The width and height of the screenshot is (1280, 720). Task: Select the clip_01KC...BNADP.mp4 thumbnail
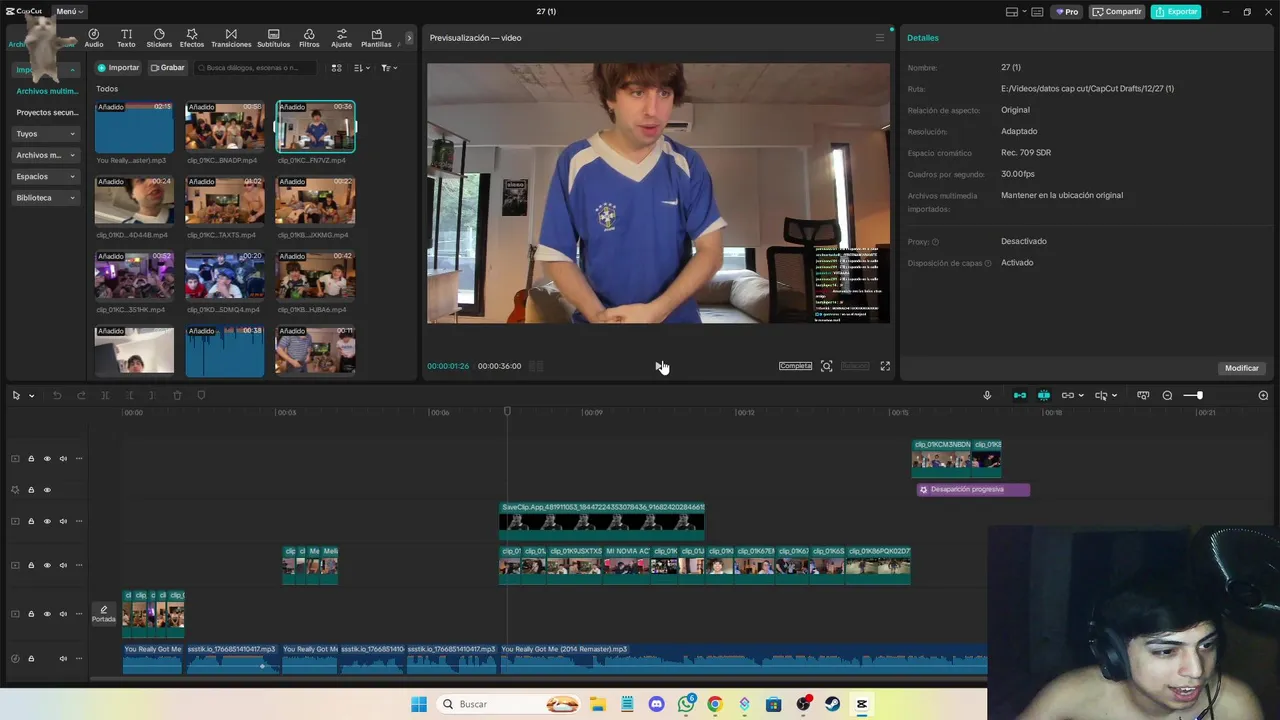[x=225, y=127]
